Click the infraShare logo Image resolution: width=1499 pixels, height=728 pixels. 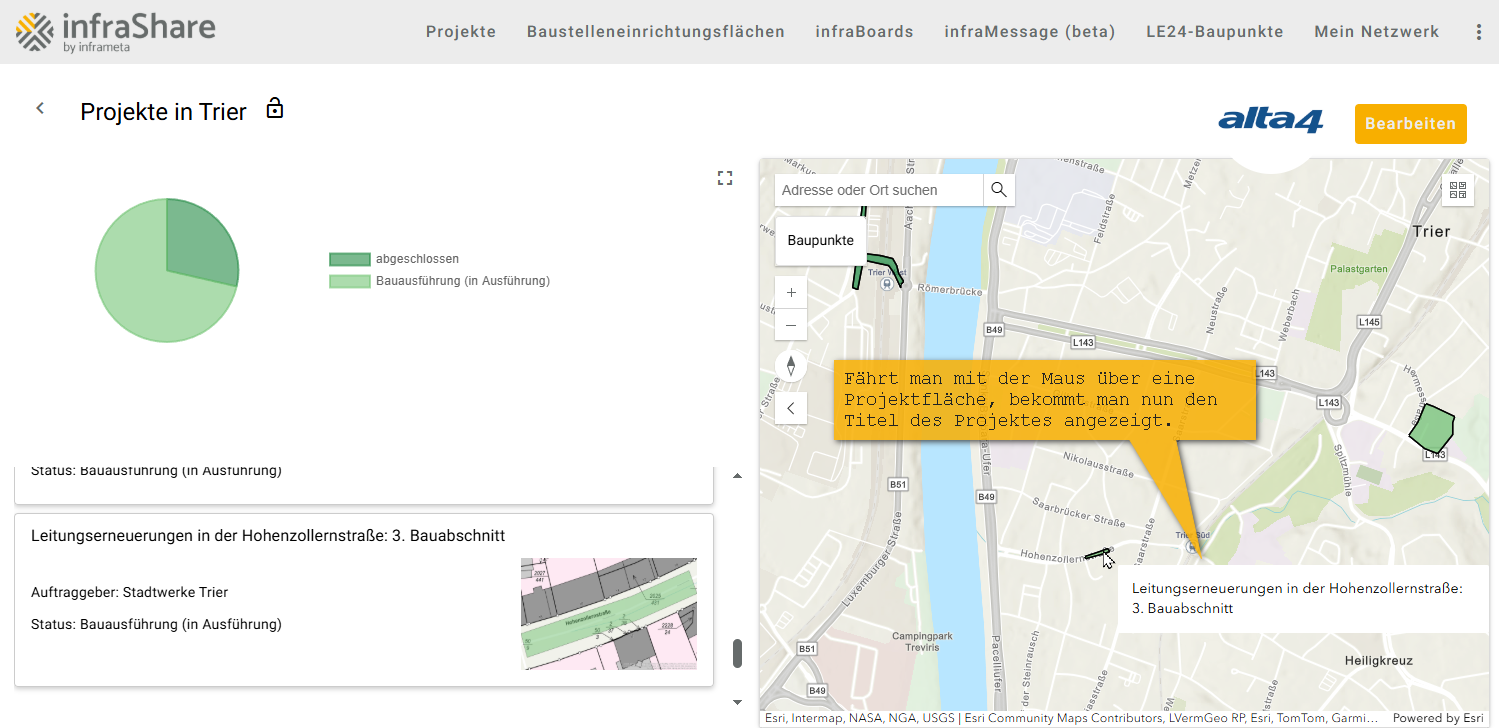(x=115, y=31)
